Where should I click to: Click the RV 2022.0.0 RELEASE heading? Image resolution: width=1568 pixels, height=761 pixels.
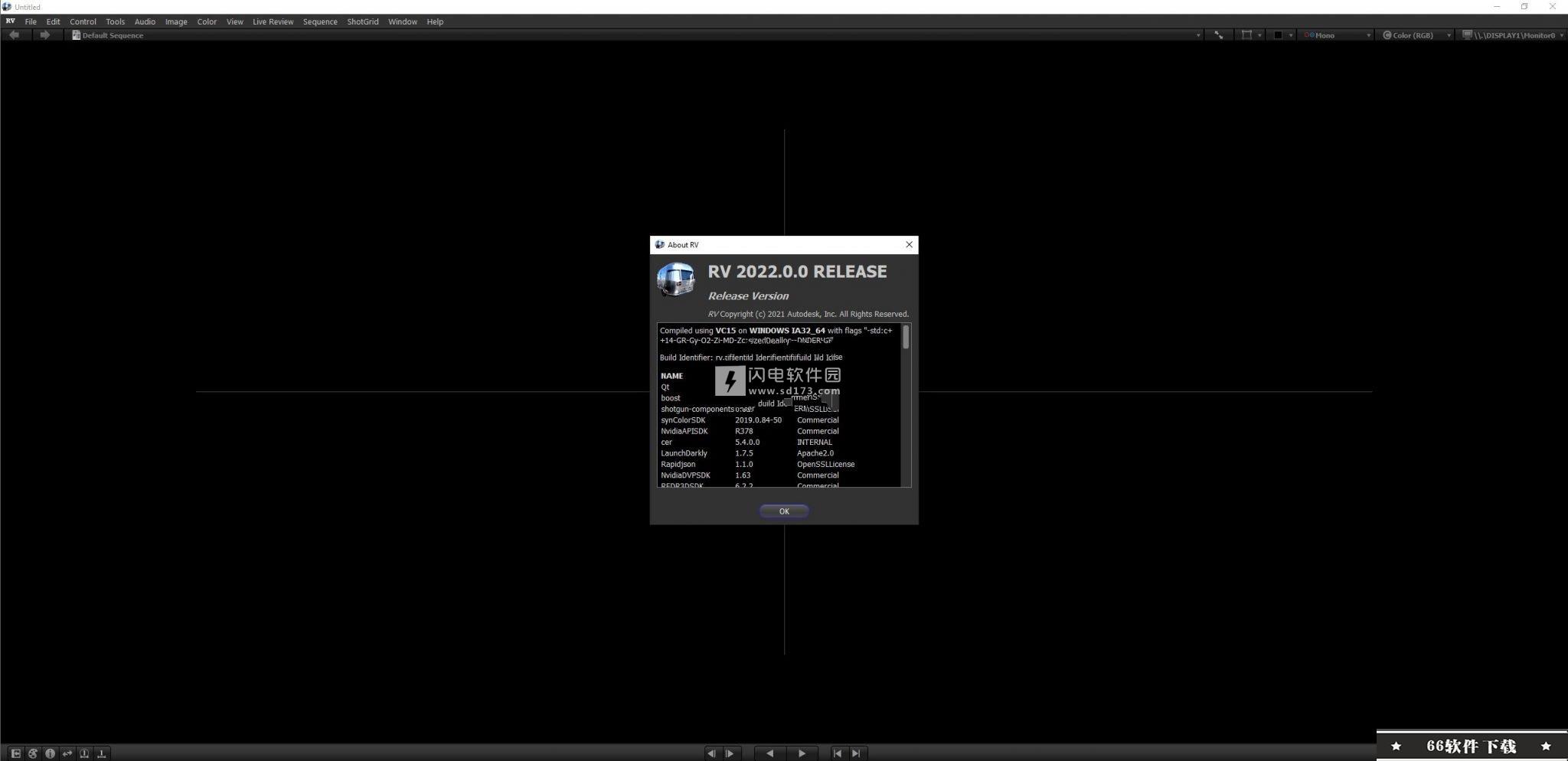[797, 272]
